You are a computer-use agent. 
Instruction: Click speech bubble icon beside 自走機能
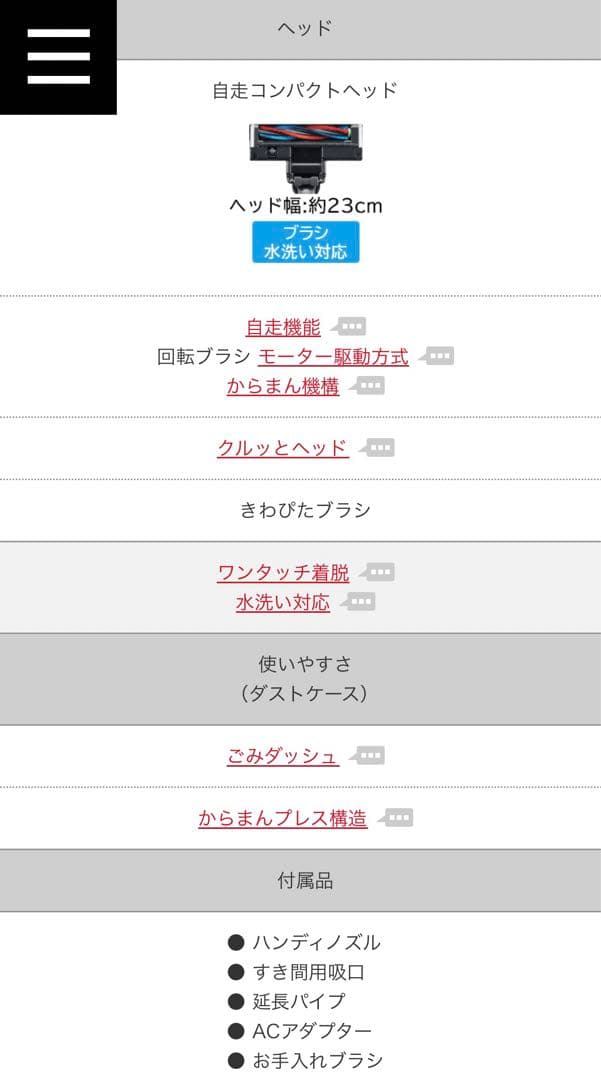point(351,326)
